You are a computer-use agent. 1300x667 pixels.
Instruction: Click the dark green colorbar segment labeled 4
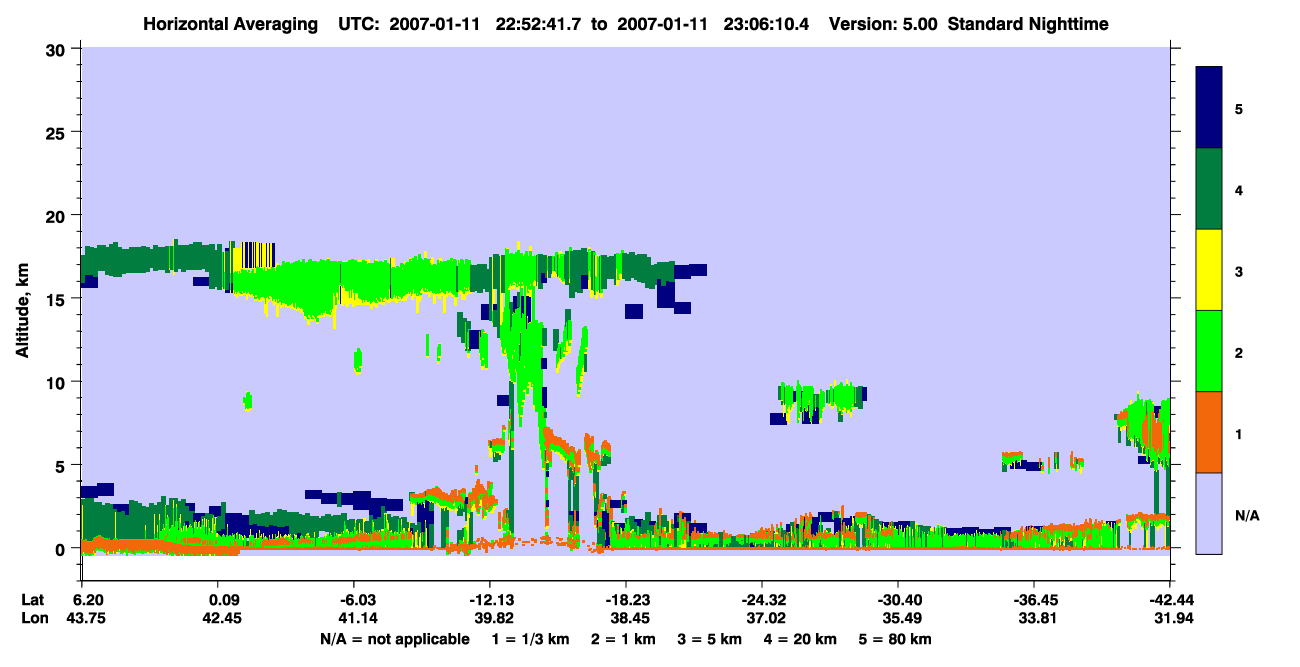[1209, 189]
